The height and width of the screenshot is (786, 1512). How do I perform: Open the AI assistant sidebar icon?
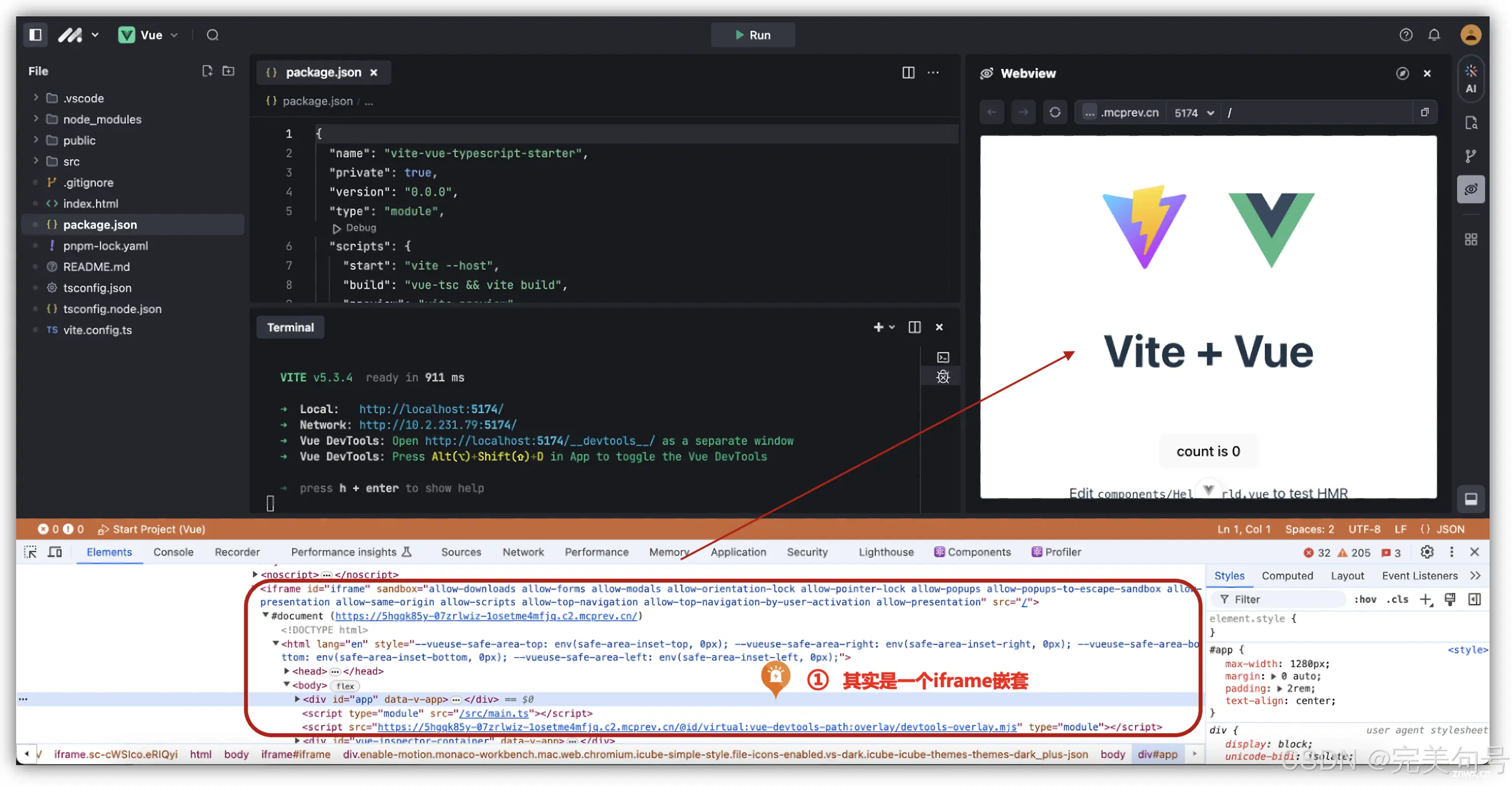(x=1470, y=79)
